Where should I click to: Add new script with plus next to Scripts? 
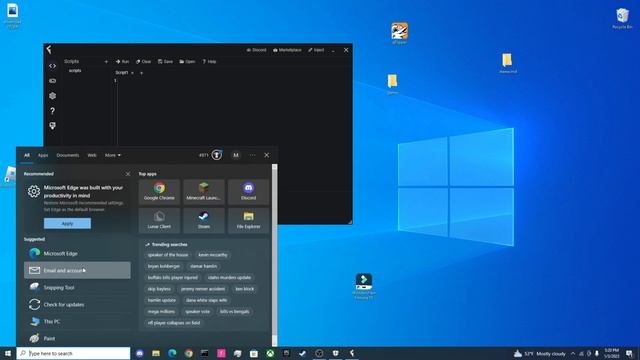pyautogui.click(x=106, y=62)
